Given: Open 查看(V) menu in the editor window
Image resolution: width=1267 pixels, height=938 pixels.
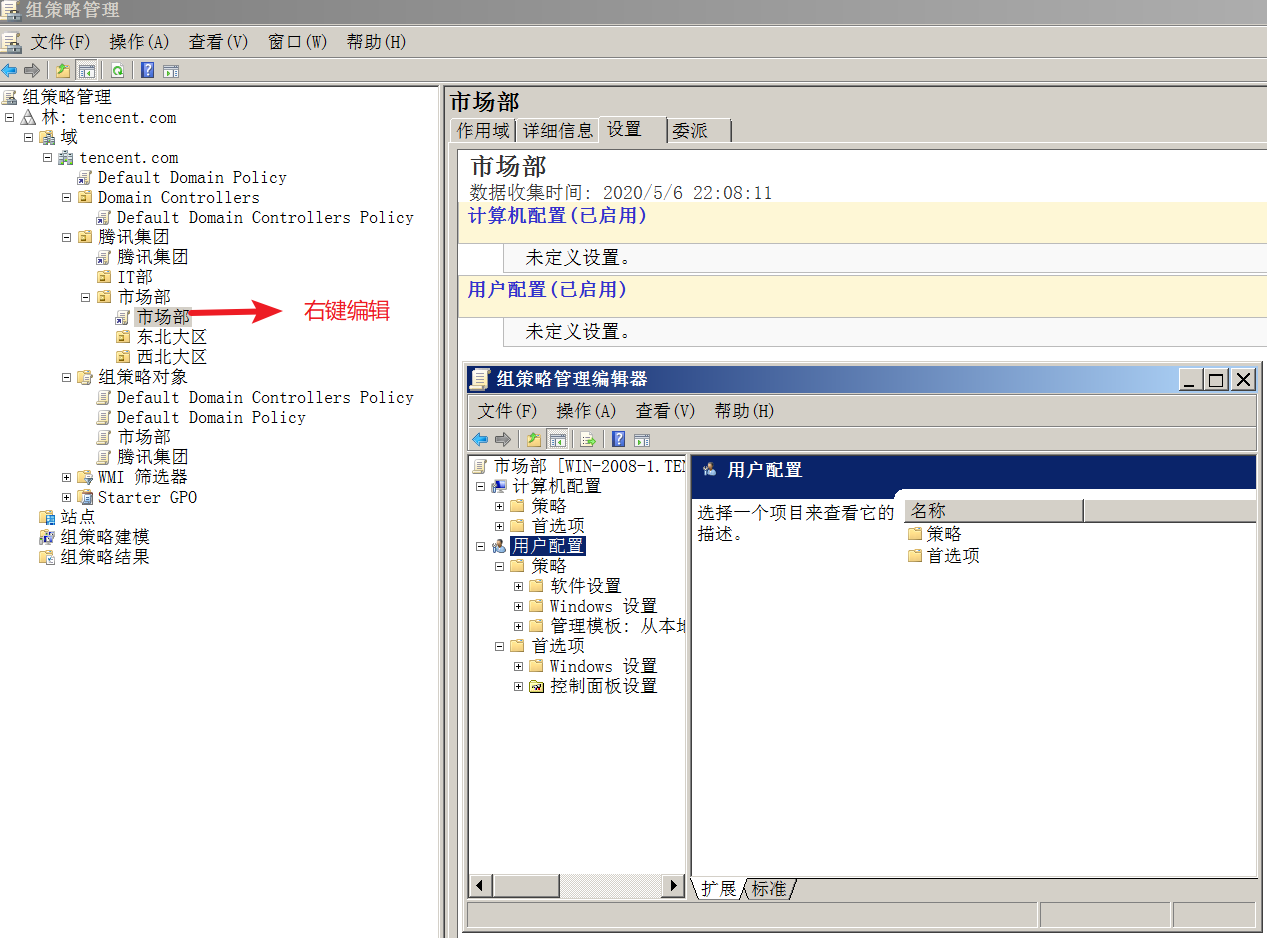Looking at the screenshot, I should [x=665, y=411].
